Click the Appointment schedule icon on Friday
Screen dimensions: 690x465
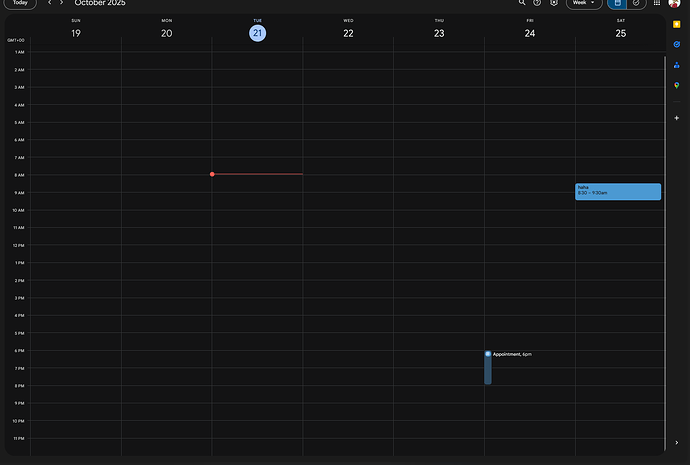(x=488, y=354)
